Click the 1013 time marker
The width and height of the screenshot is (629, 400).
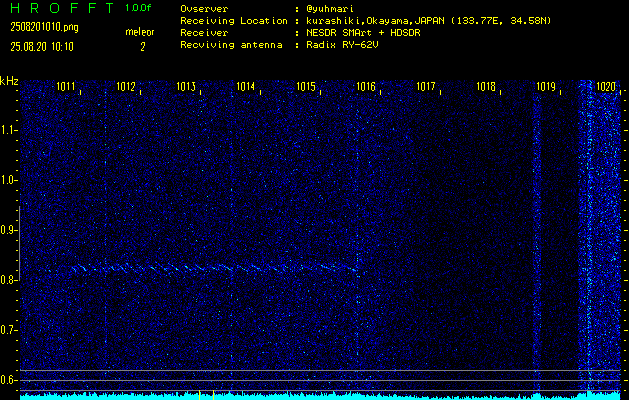click(x=186, y=87)
